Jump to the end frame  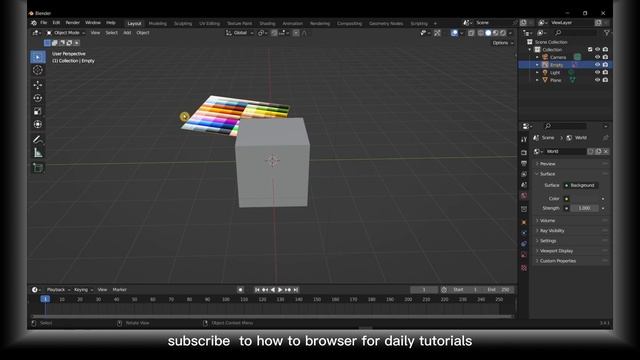point(296,290)
